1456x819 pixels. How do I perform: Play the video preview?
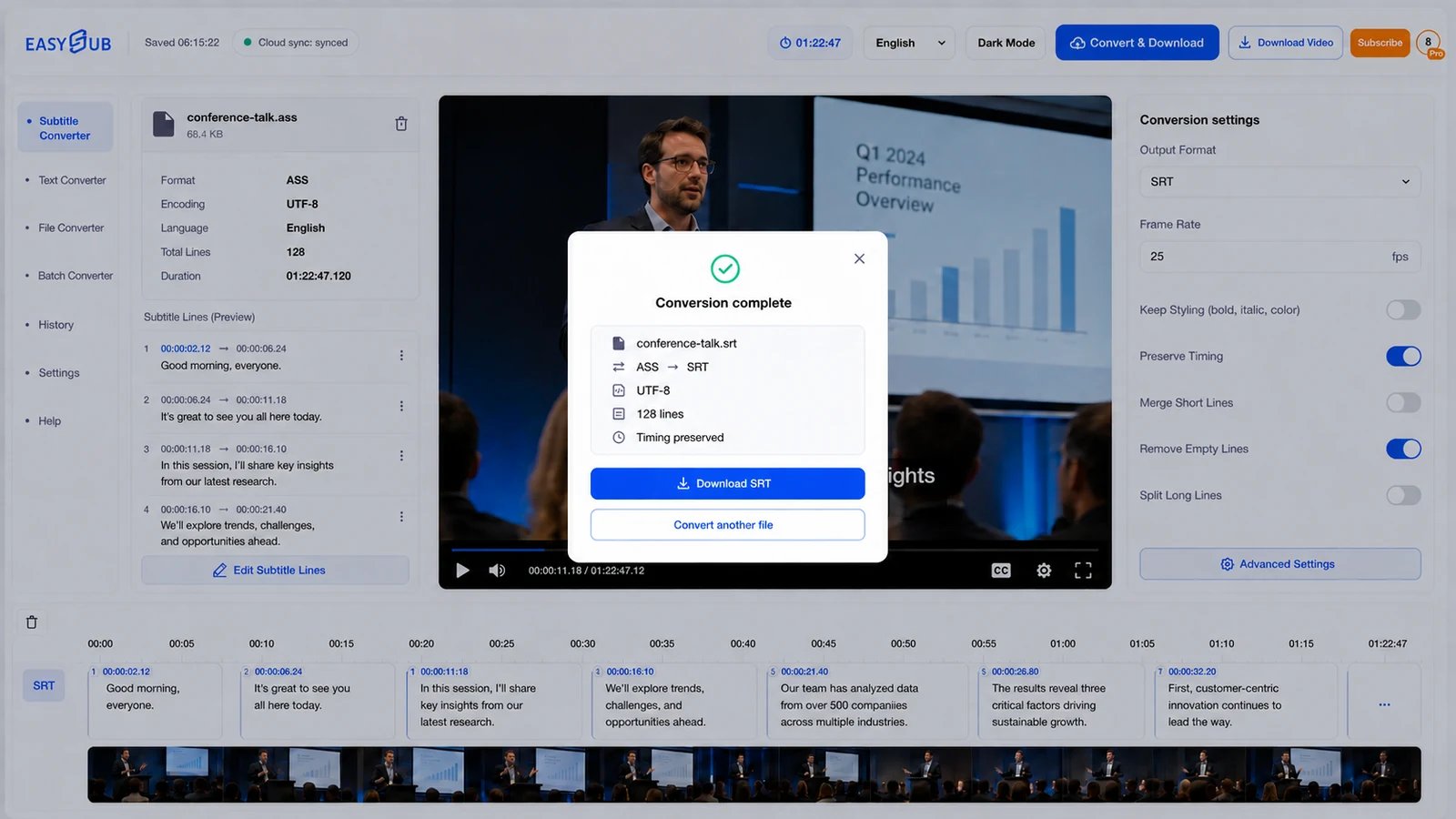[x=462, y=571]
